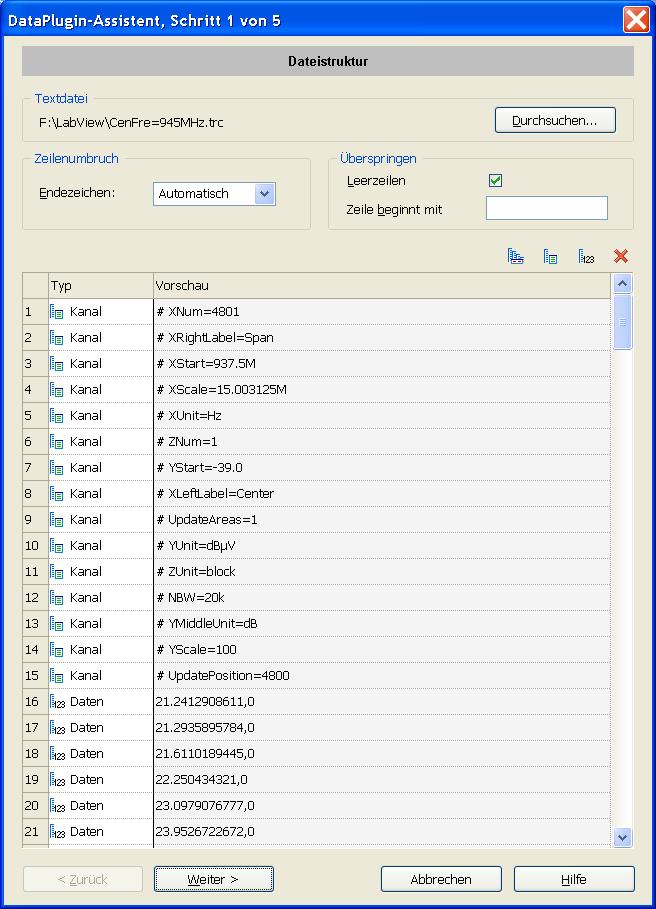Select the data value '23.9526722672,0'

(205, 832)
